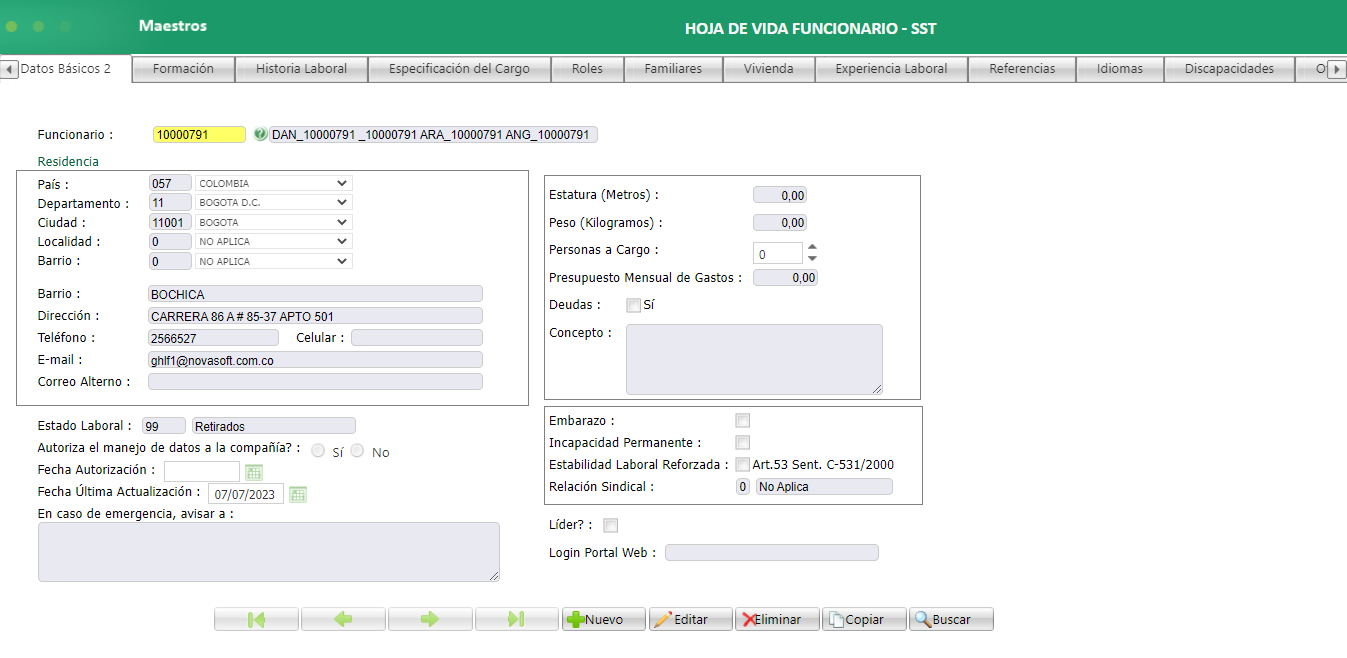Click the Fecha Última Actualización date field
1347x658 pixels.
coord(246,494)
